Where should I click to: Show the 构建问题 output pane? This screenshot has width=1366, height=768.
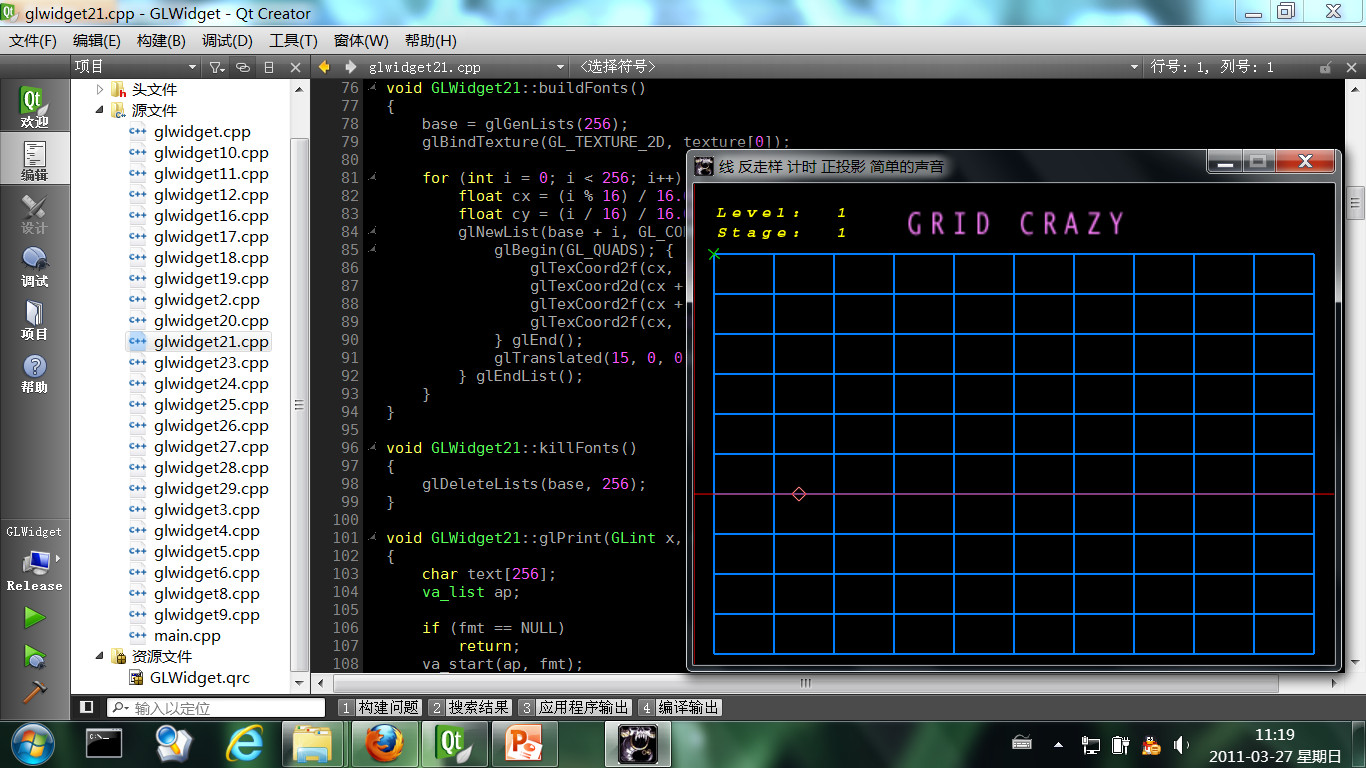(379, 707)
